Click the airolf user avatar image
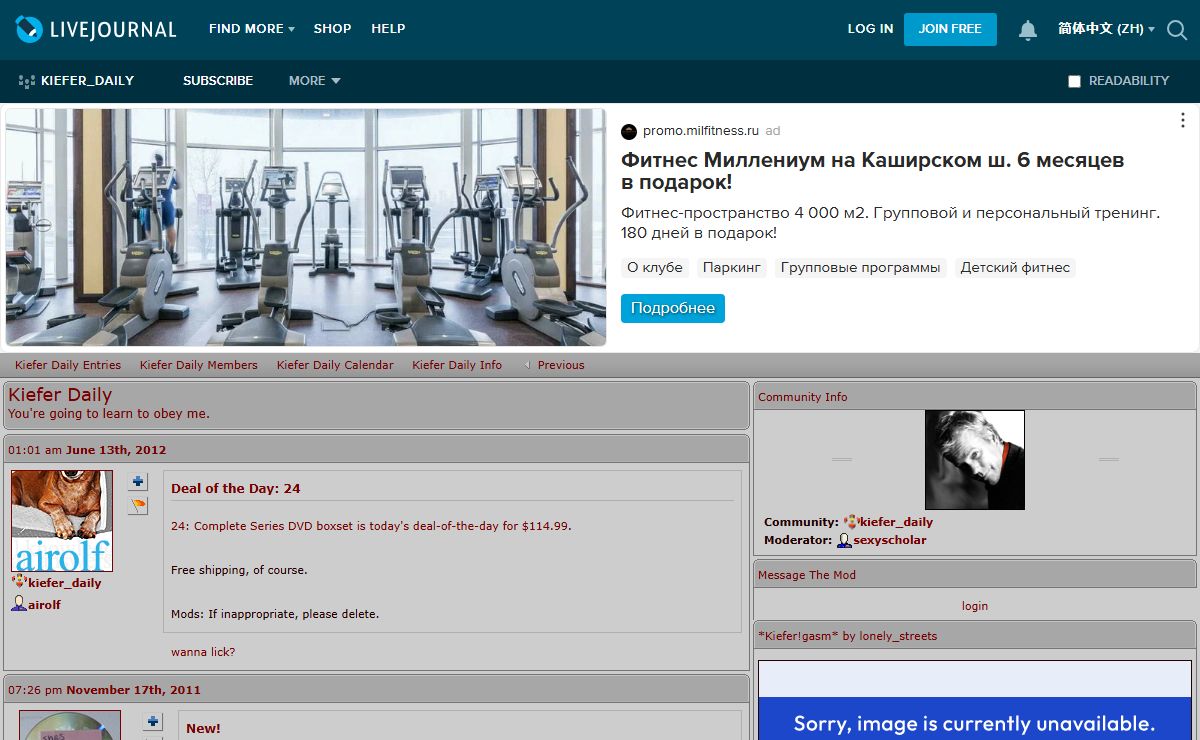 [62, 521]
